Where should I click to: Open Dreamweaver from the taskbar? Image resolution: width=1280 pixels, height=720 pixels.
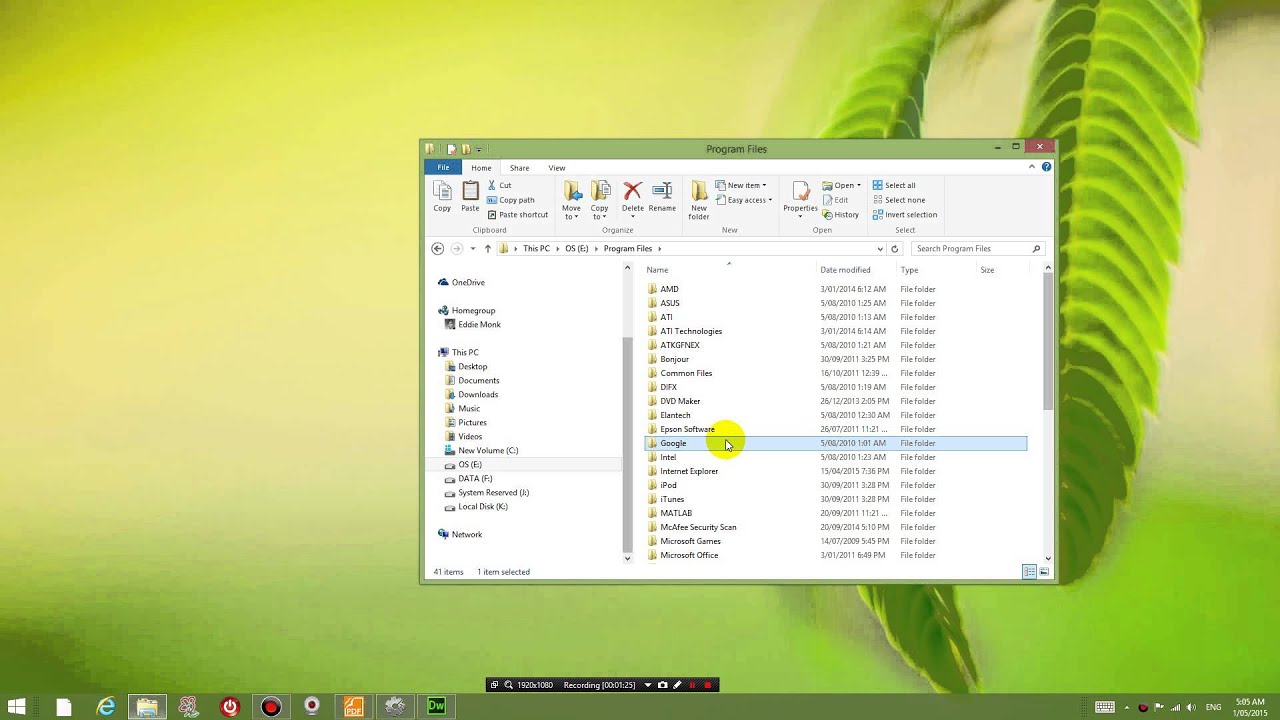pyautogui.click(x=436, y=707)
